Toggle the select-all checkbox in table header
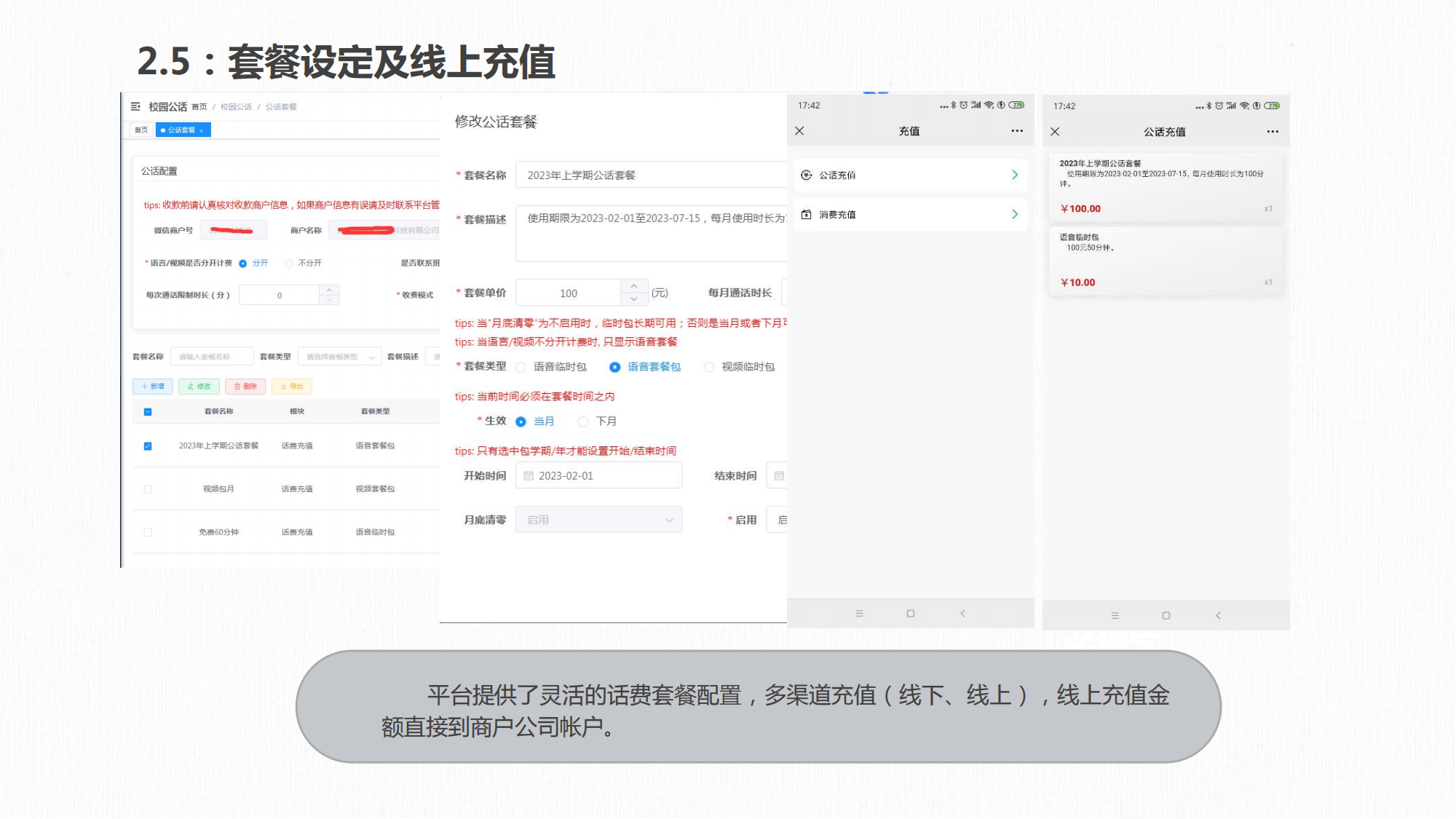The height and width of the screenshot is (819, 1456). point(148,411)
